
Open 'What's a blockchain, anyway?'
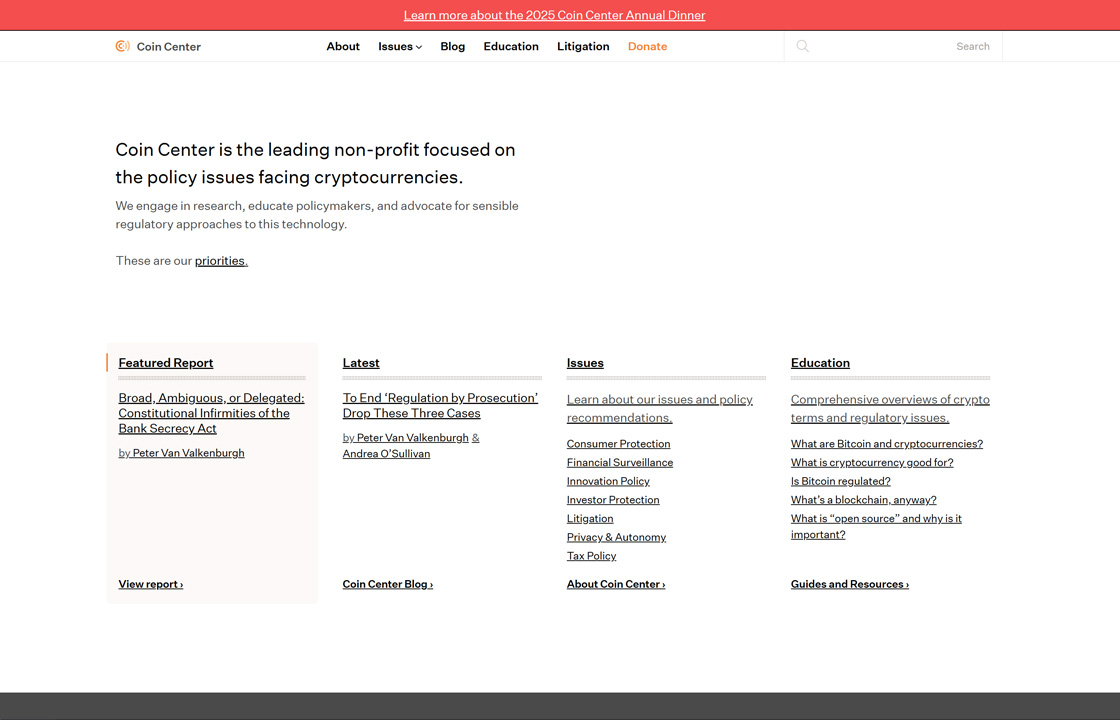pos(864,500)
